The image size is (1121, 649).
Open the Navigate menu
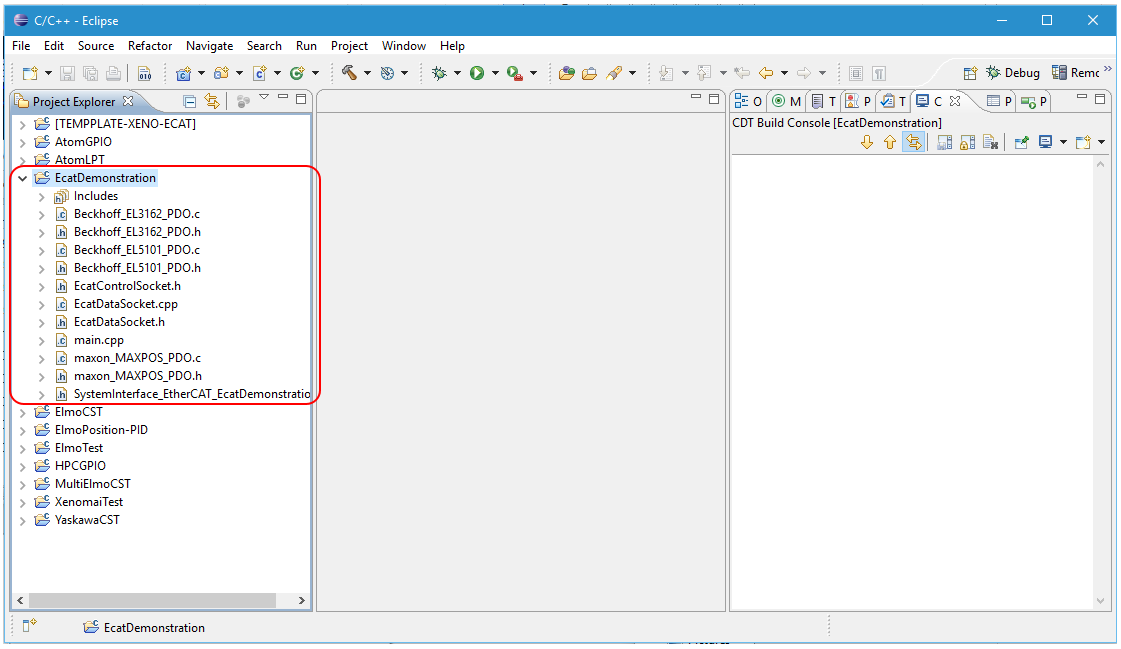(x=209, y=46)
